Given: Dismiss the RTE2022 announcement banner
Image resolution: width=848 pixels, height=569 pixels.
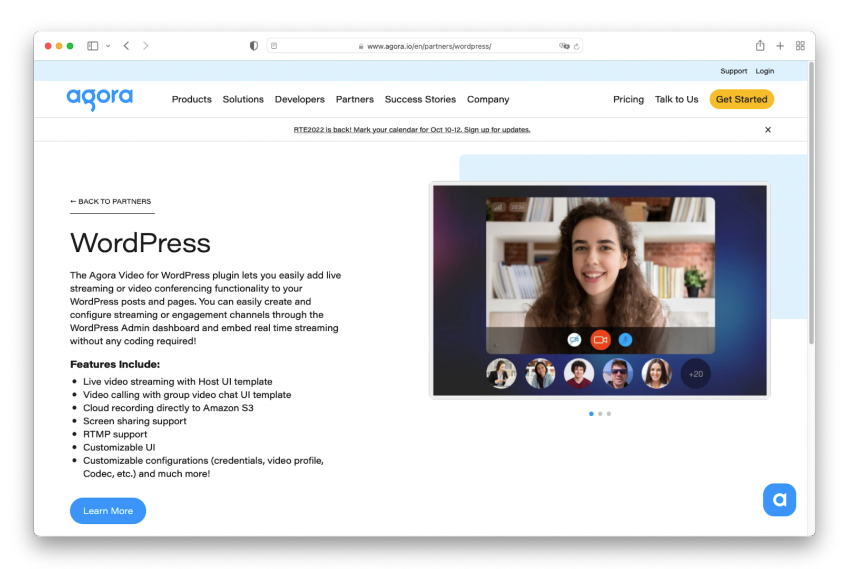Looking at the screenshot, I should [768, 130].
